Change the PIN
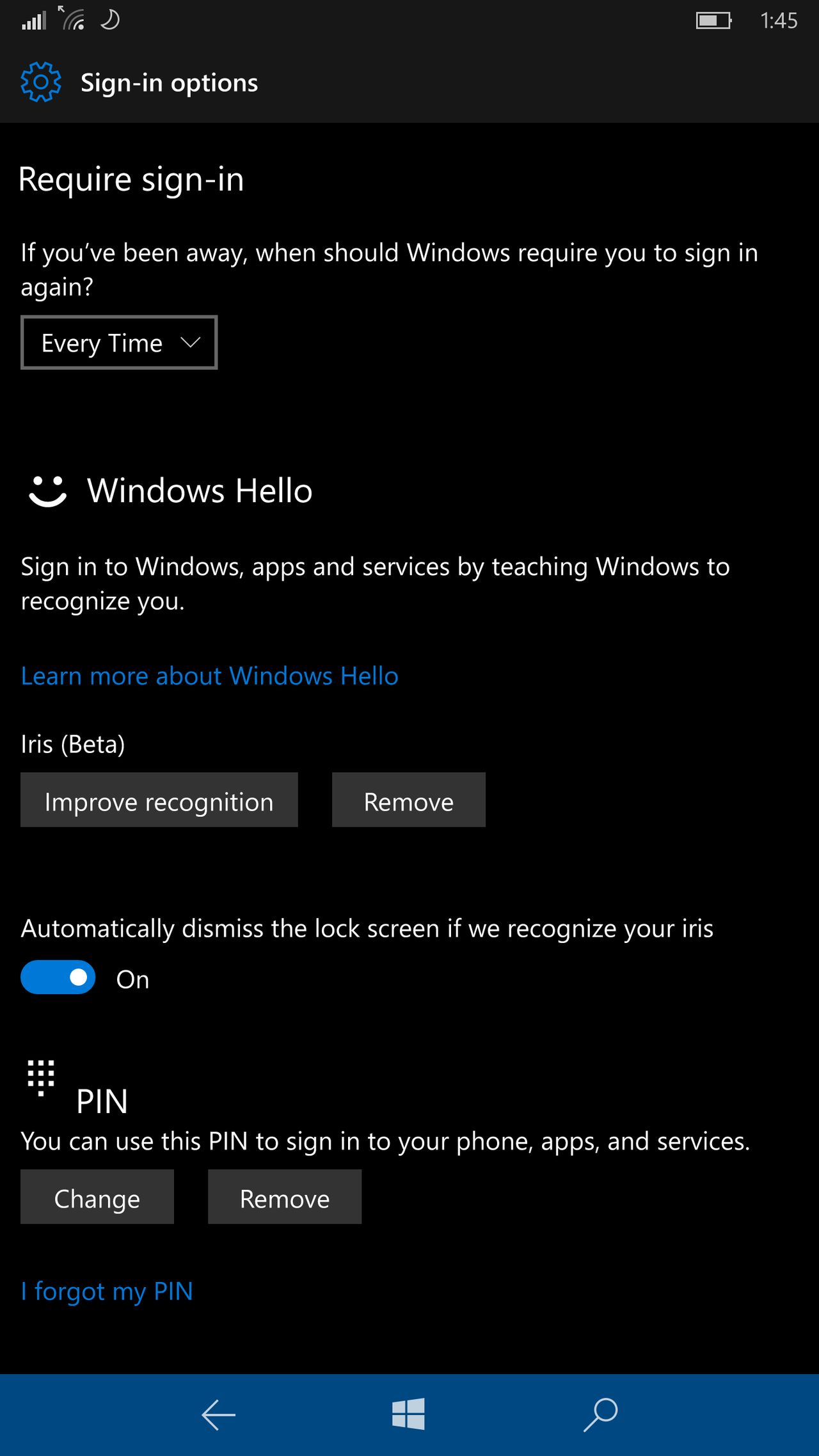The image size is (819, 1456). click(97, 1197)
